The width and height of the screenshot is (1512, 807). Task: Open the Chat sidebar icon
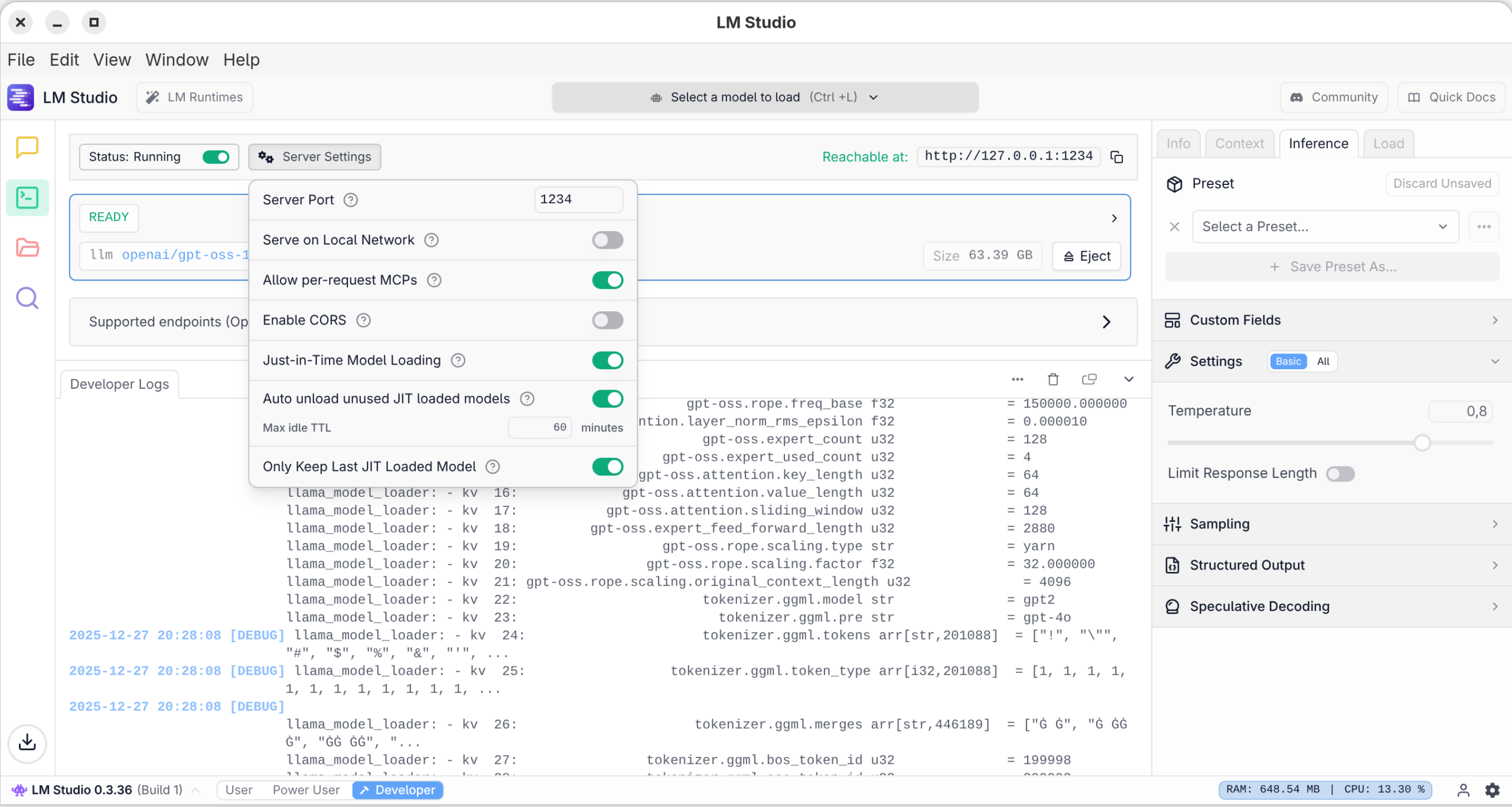[27, 147]
